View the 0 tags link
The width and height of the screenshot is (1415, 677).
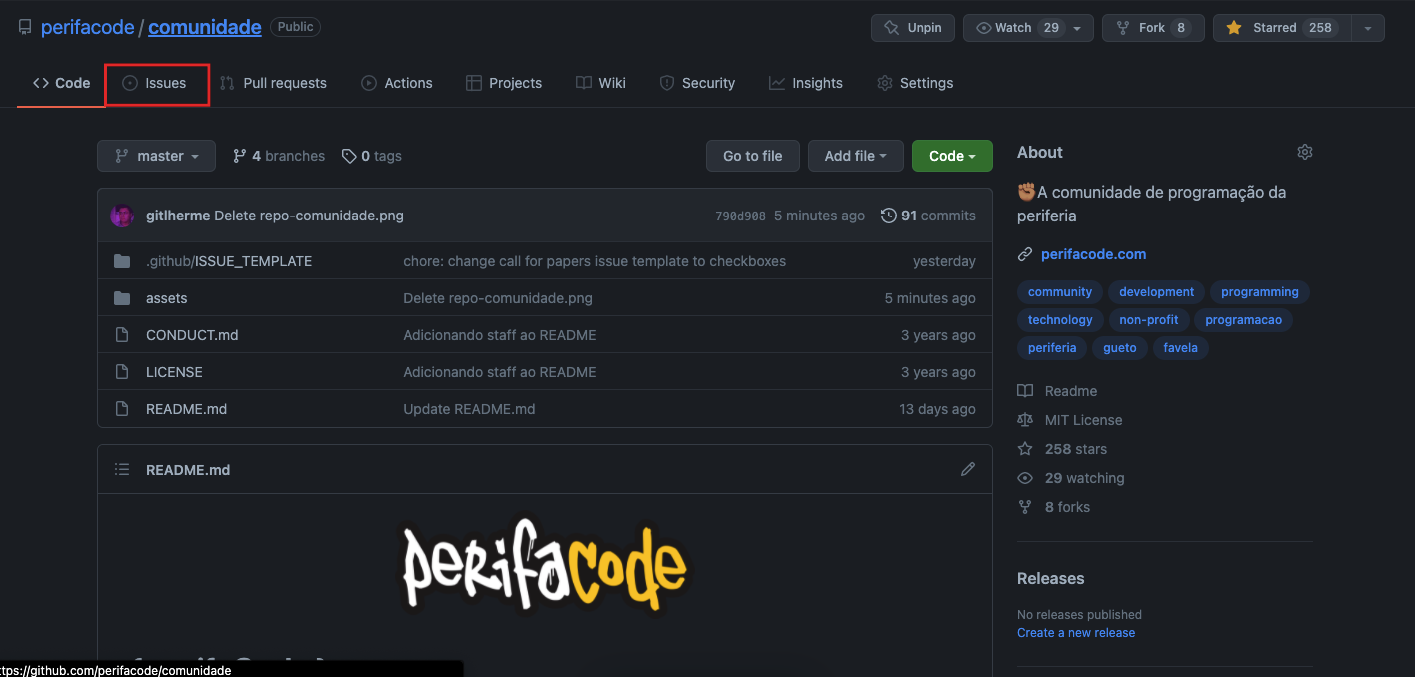click(372, 156)
